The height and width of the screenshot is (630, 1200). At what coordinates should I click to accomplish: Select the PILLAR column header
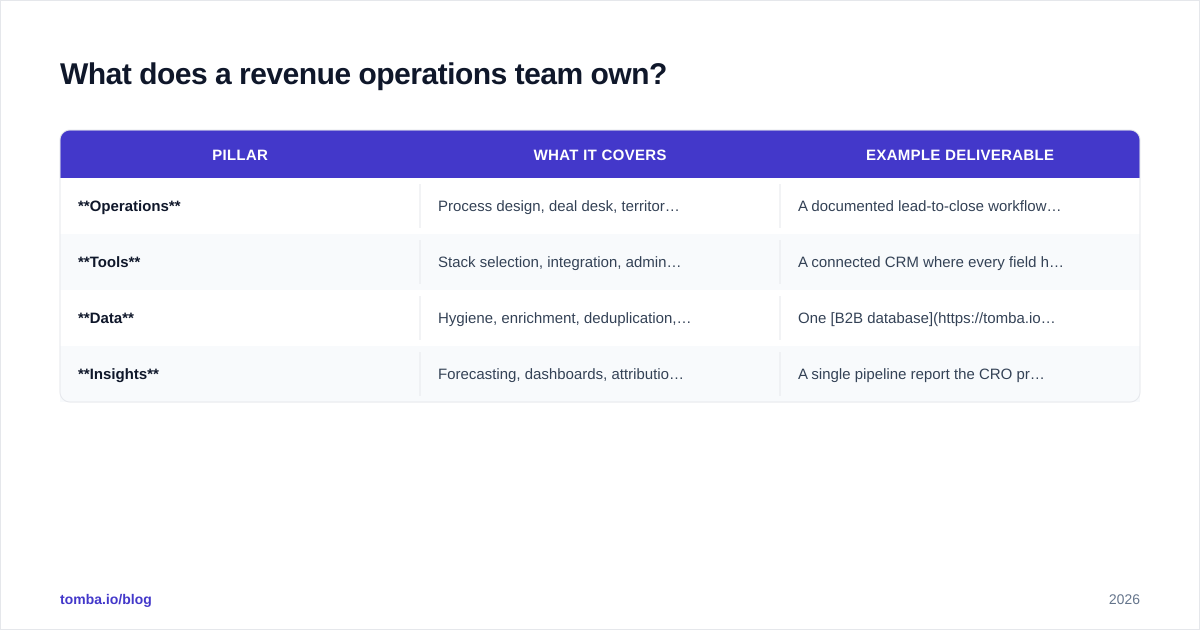click(x=240, y=155)
